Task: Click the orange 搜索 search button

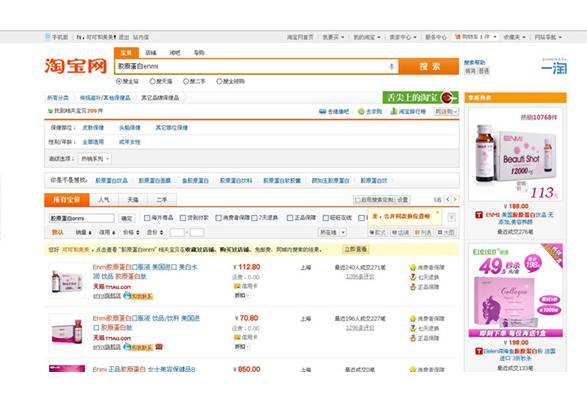Action: (429, 67)
